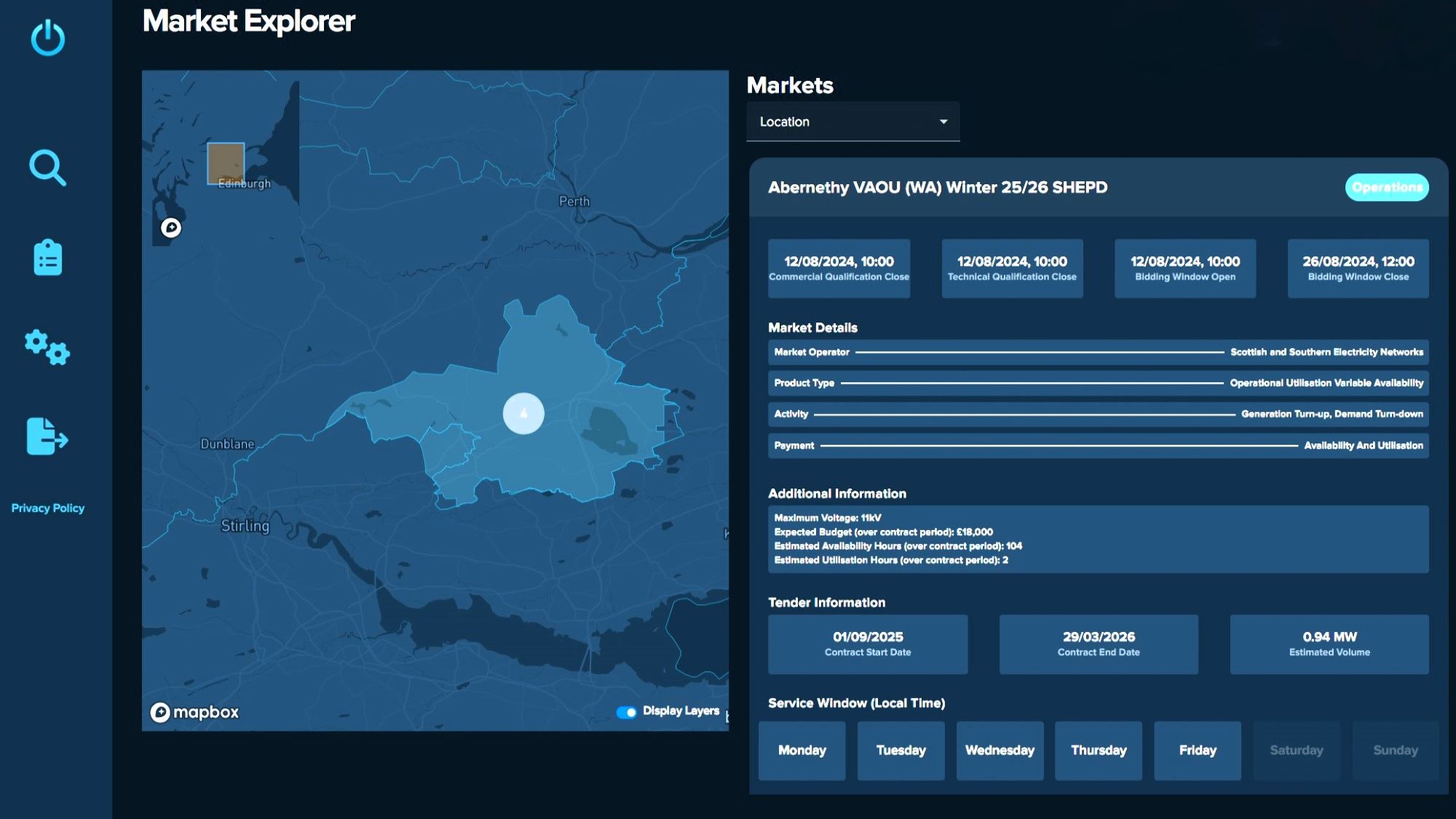Click the power icon in the sidebar
Image resolution: width=1456 pixels, height=819 pixels.
pyautogui.click(x=48, y=38)
